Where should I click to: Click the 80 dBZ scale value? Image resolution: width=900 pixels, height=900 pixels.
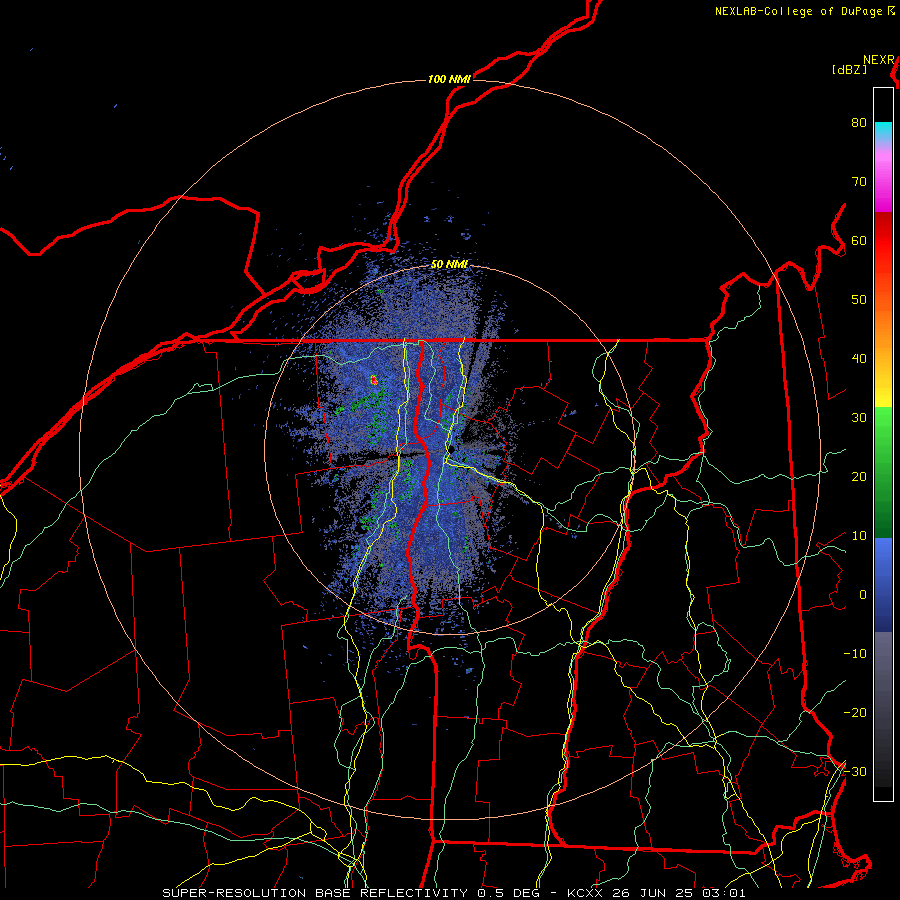(859, 123)
